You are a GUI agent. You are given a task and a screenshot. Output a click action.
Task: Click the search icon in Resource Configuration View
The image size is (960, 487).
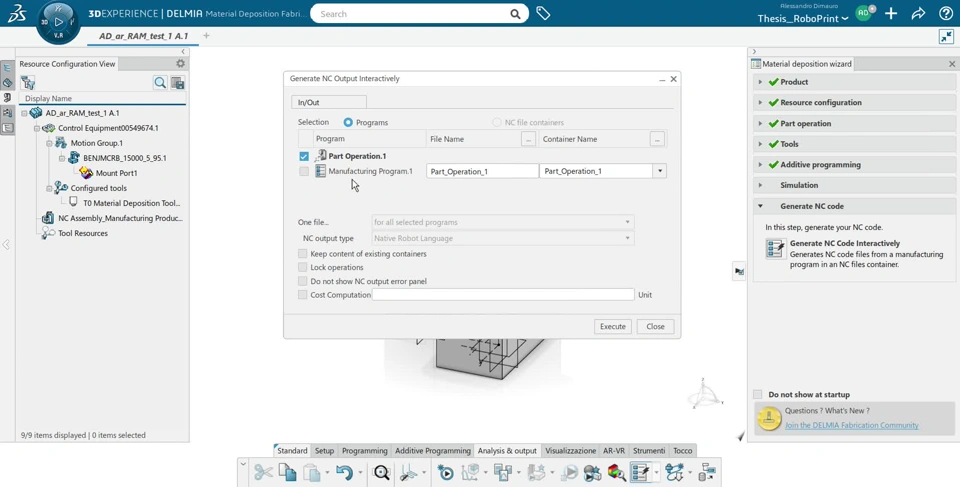pos(160,83)
